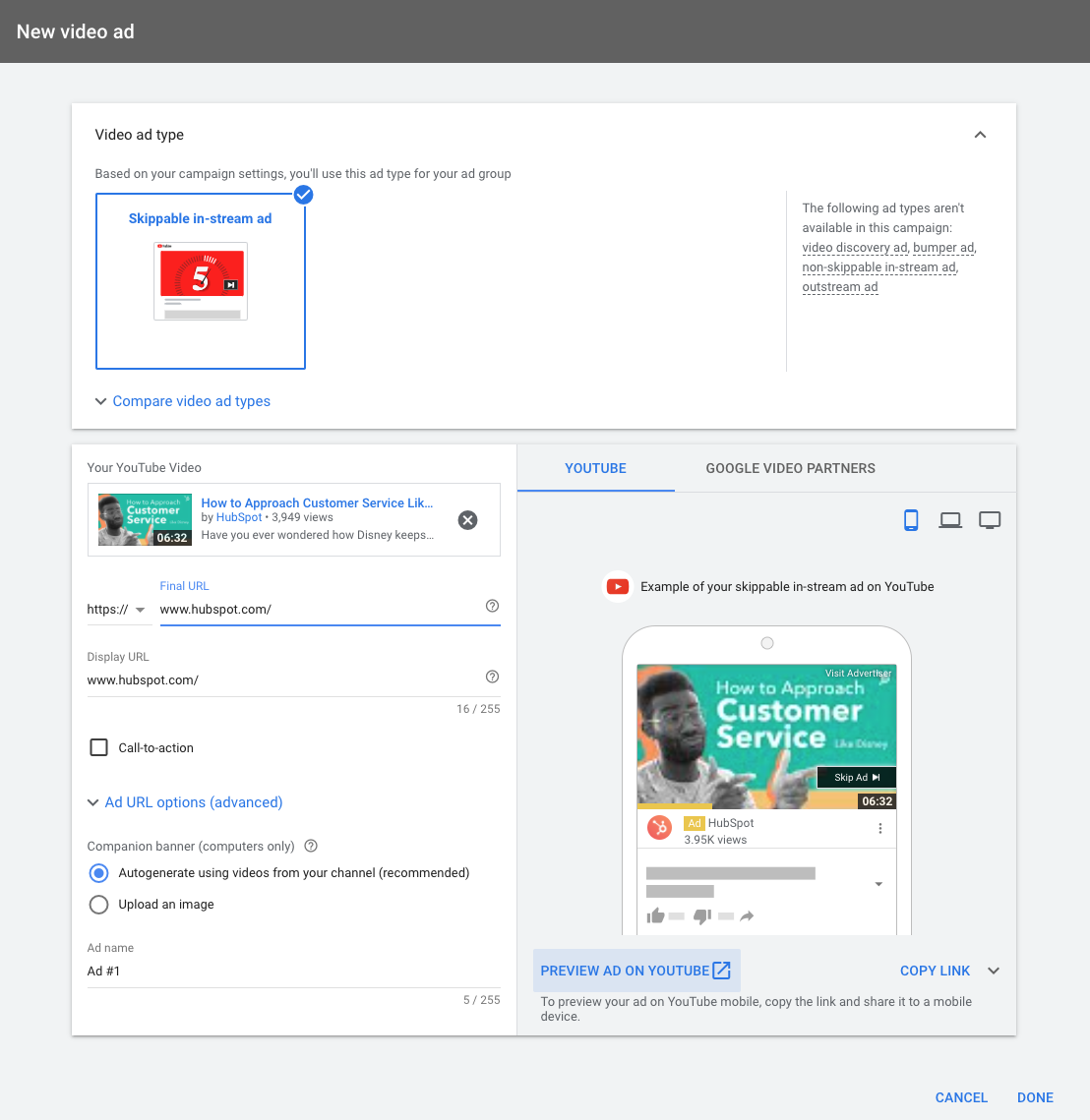This screenshot has height=1120, width=1090.
Task: Remove the selected YouTube video
Action: point(468,520)
